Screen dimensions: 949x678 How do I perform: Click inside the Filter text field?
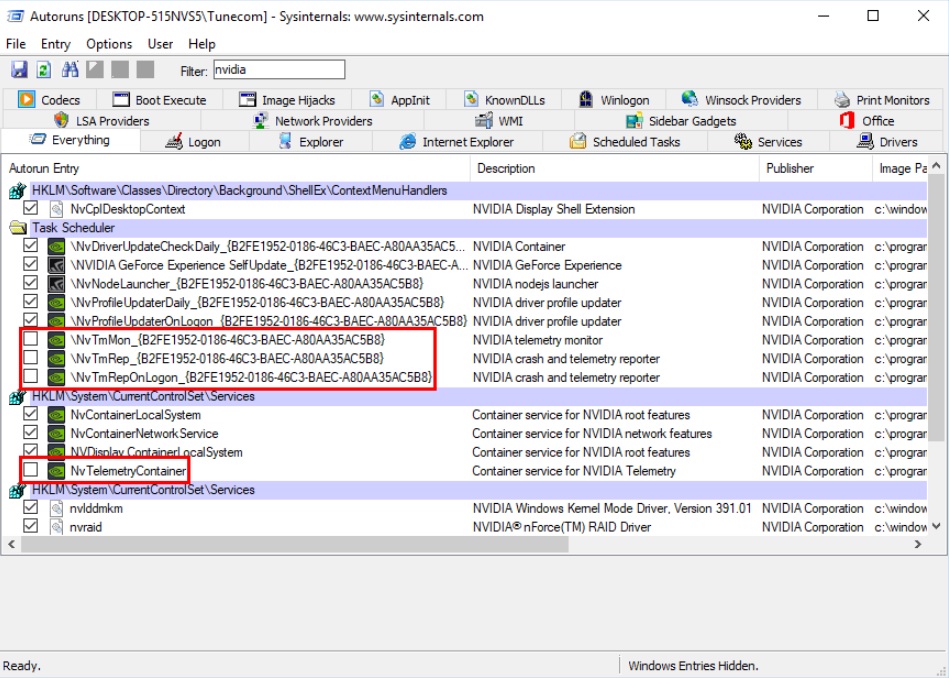pos(279,70)
